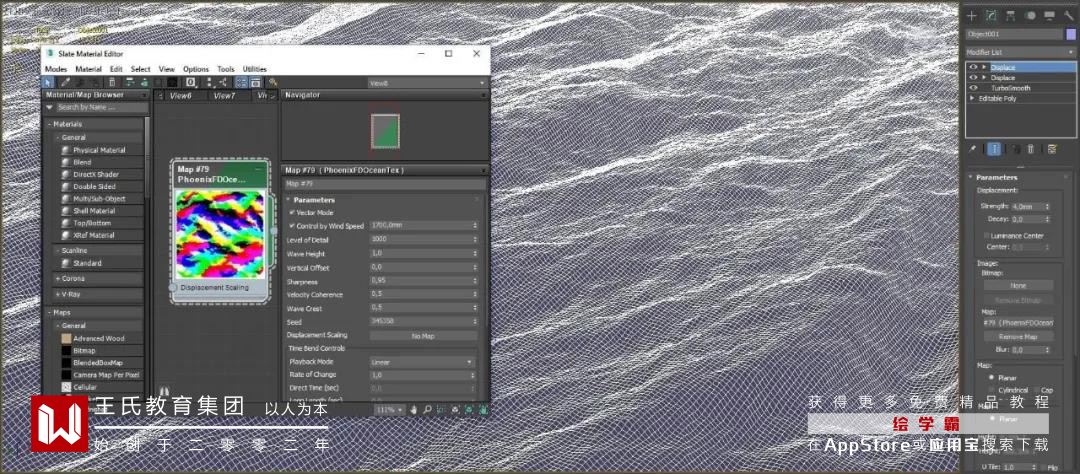Open the Hierarchy tab in command panel
This screenshot has width=1080, height=474.
click(x=1011, y=15)
